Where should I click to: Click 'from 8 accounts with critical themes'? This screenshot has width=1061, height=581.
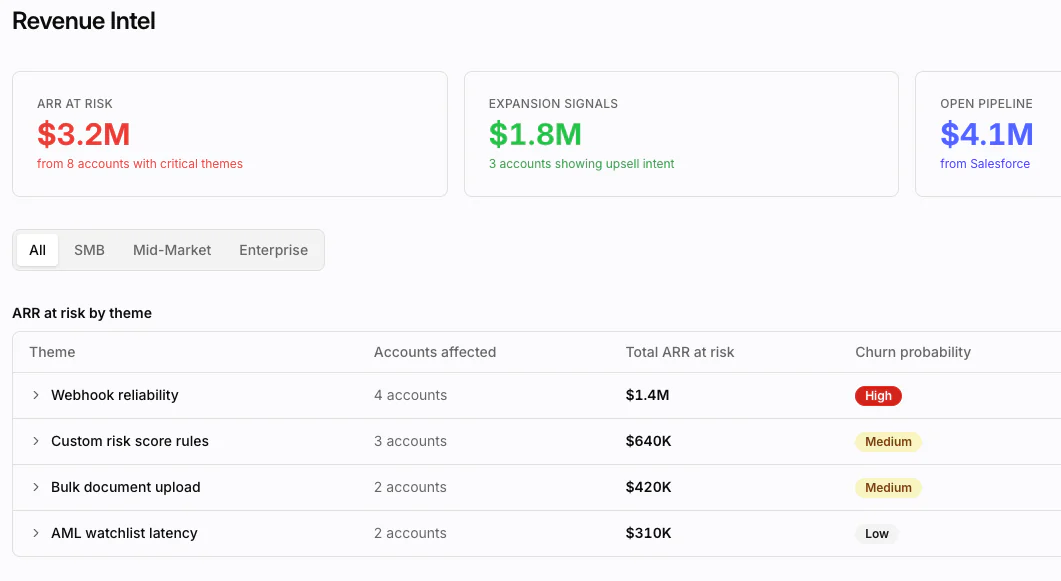point(139,164)
